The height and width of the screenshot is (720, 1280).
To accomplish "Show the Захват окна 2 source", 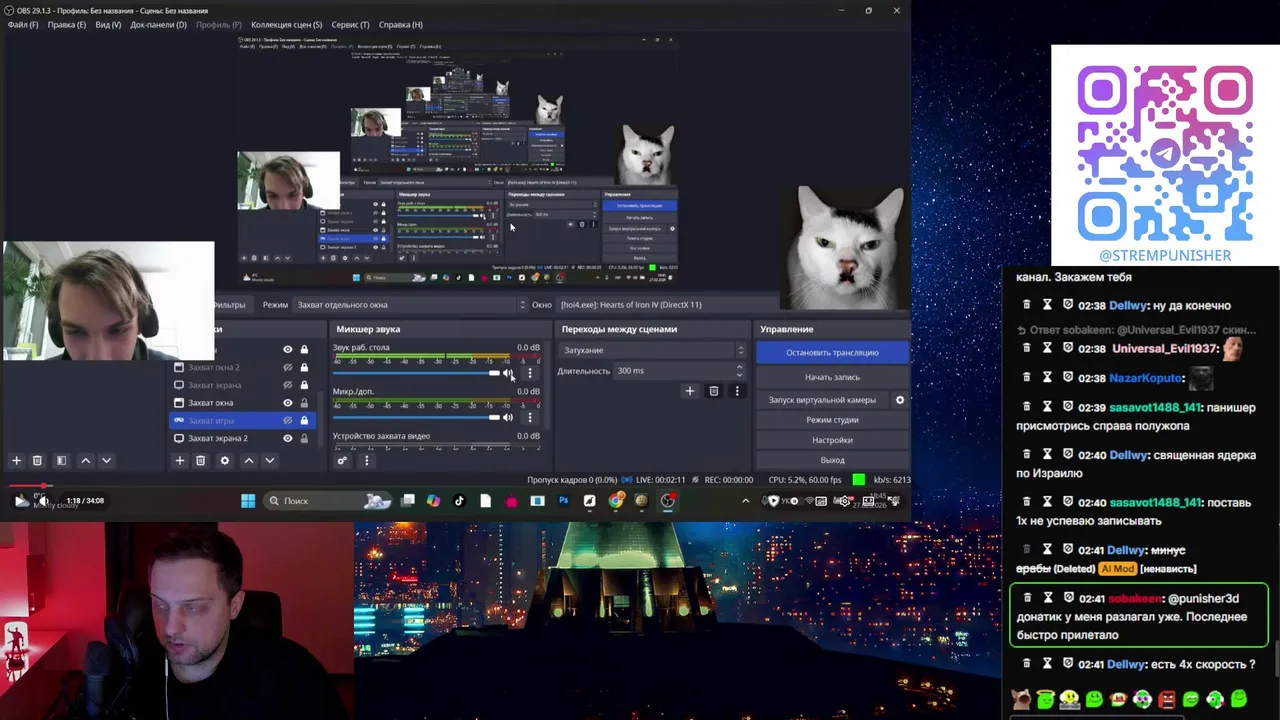I will point(288,367).
